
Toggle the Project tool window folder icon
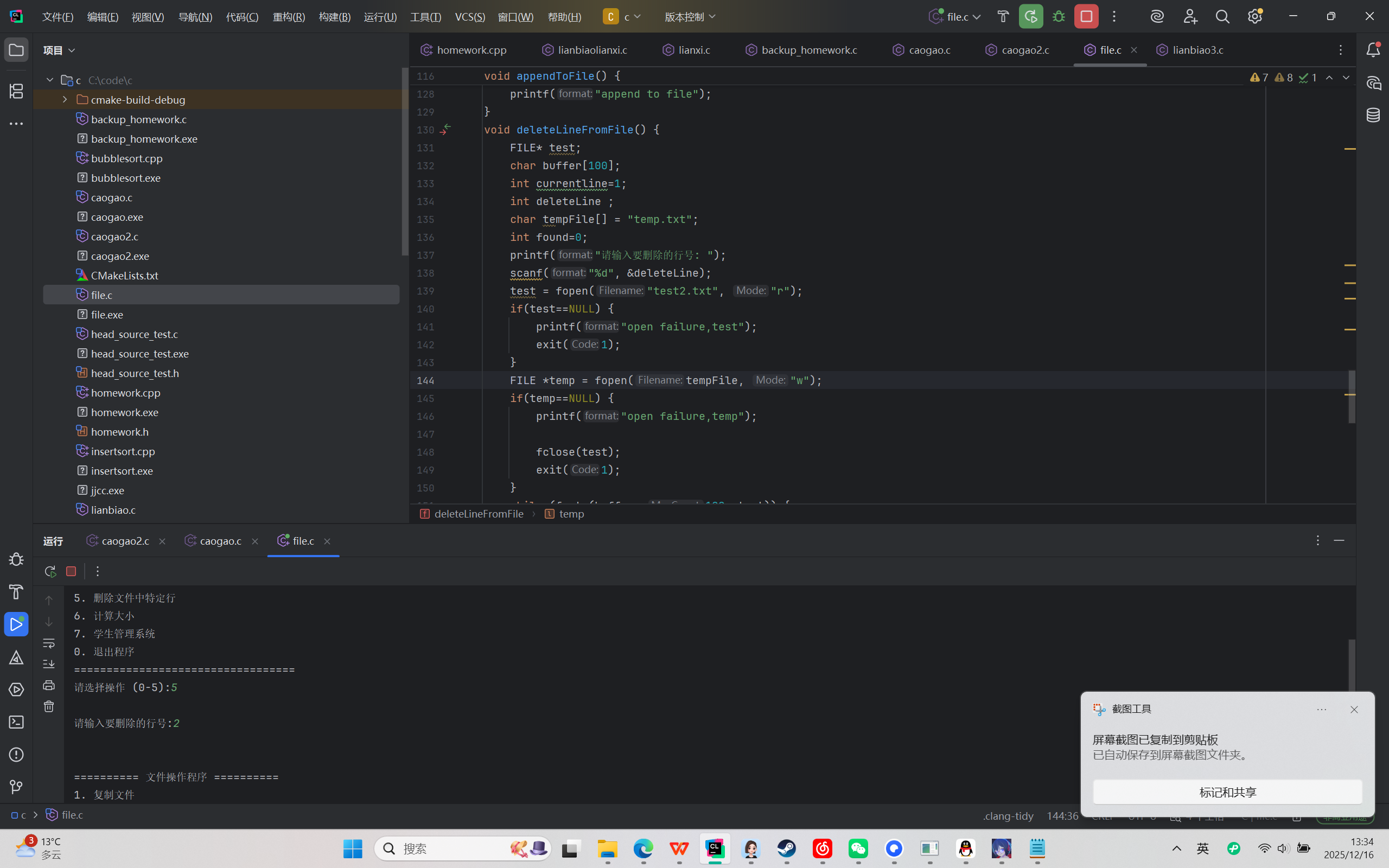click(16, 50)
